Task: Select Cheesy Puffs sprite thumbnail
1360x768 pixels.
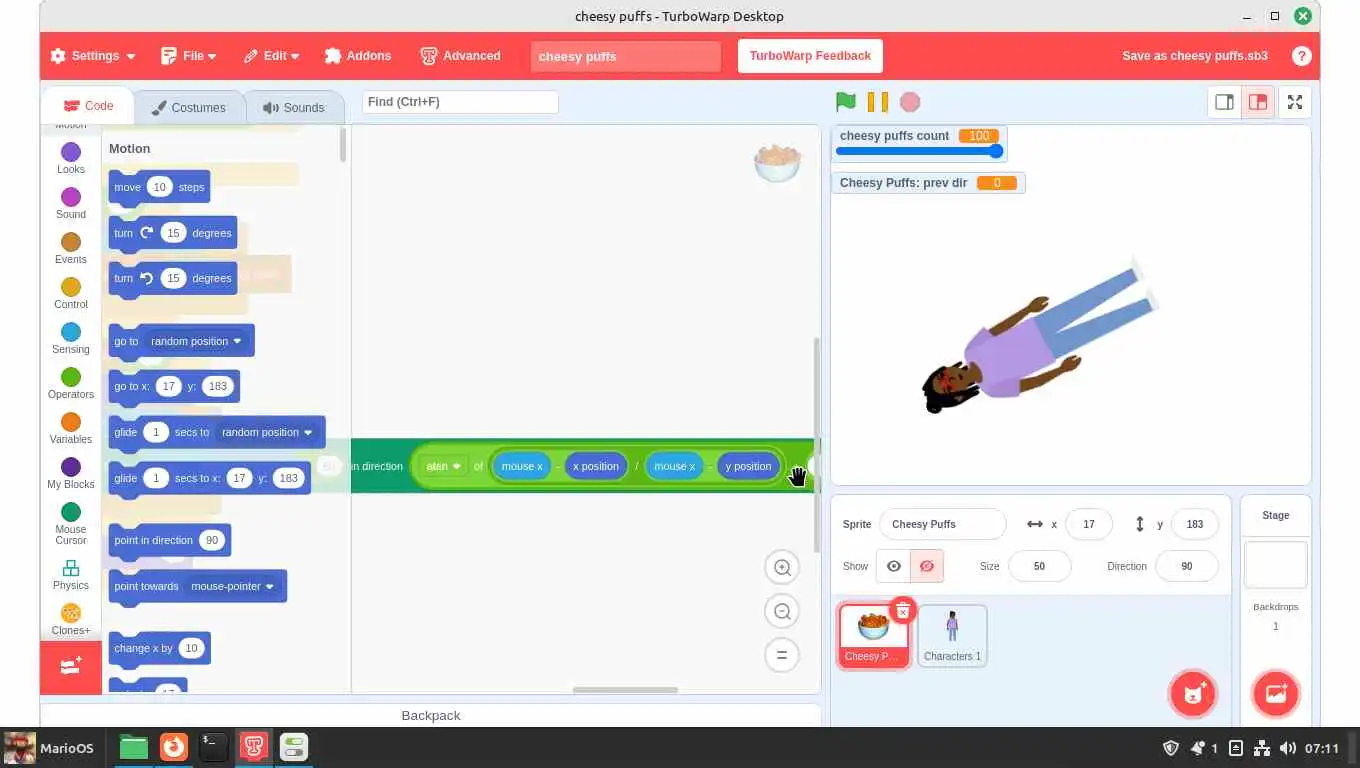Action: click(873, 637)
